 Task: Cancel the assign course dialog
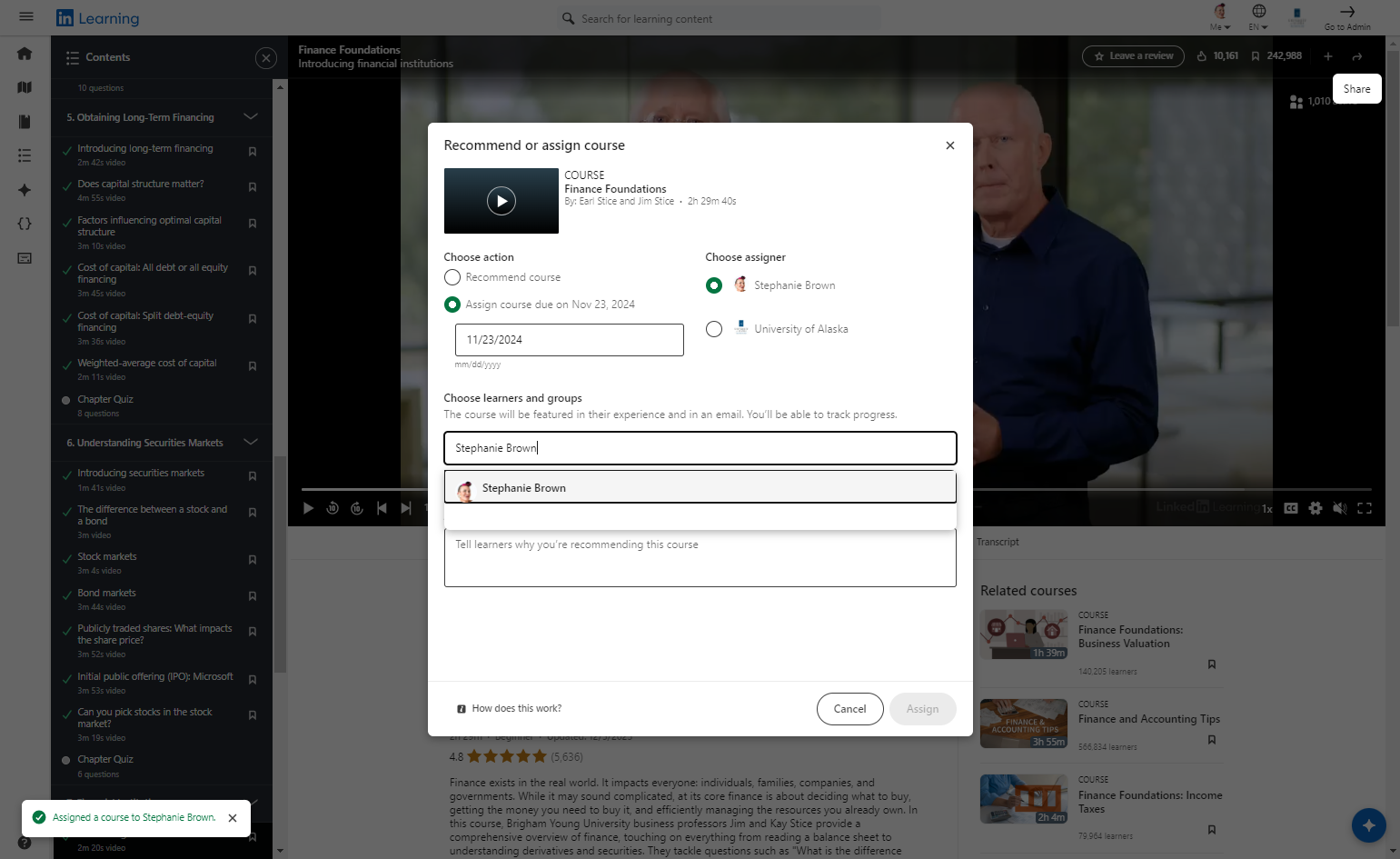(850, 709)
